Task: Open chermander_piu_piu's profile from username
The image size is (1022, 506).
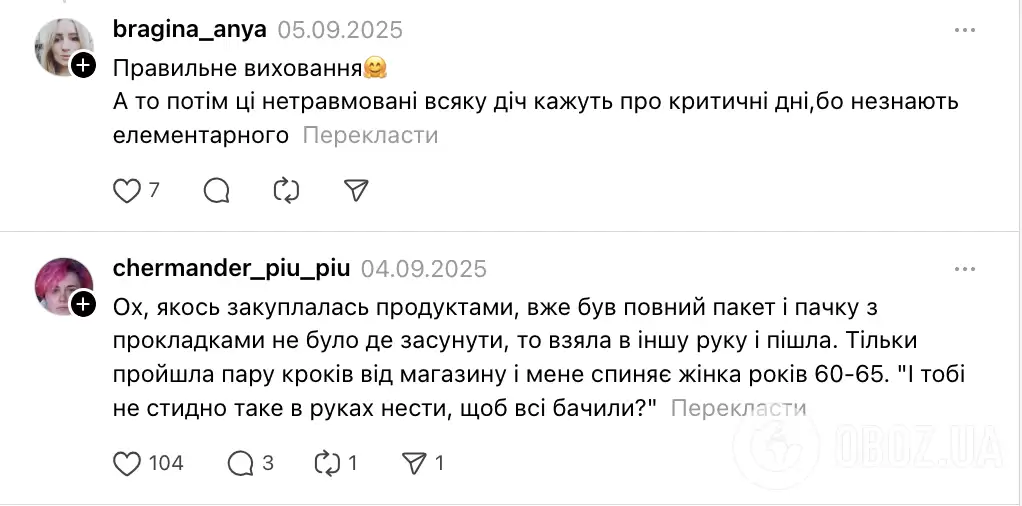Action: 231,268
